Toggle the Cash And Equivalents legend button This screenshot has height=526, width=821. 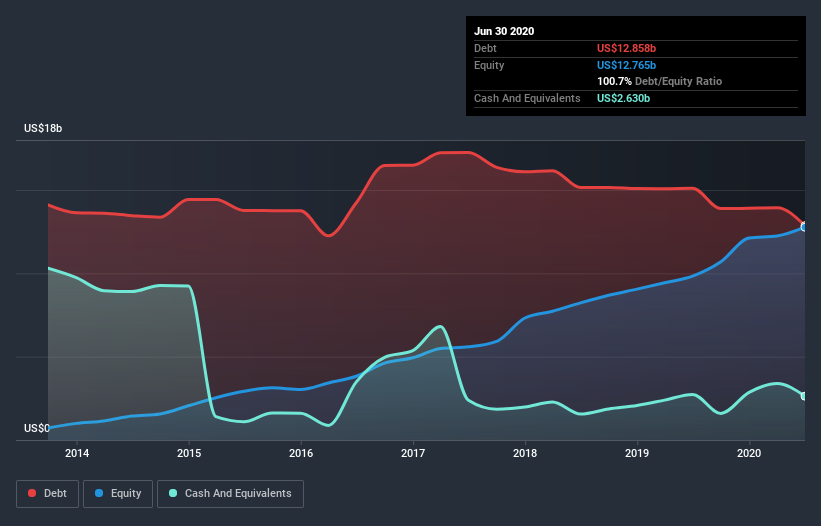[x=230, y=494]
